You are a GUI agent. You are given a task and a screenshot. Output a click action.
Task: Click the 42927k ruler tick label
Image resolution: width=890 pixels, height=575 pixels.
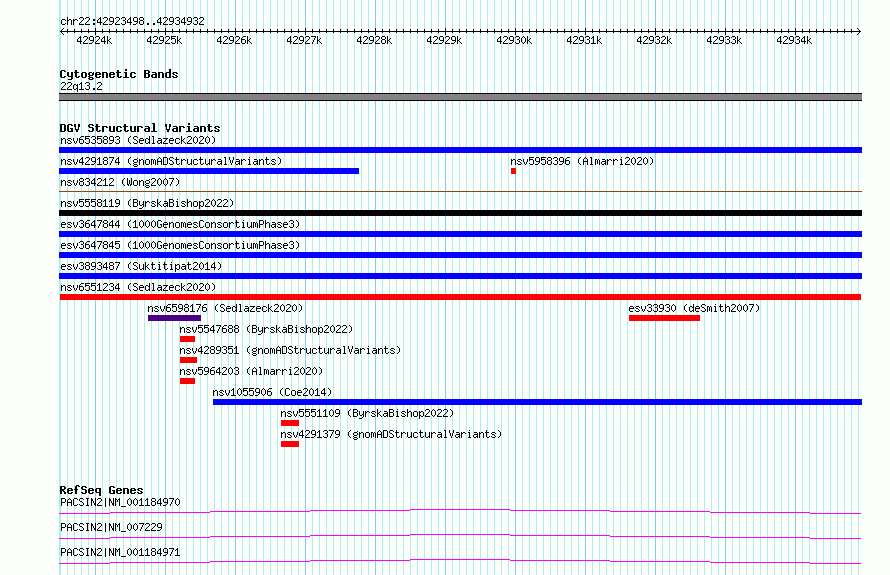(x=304, y=40)
